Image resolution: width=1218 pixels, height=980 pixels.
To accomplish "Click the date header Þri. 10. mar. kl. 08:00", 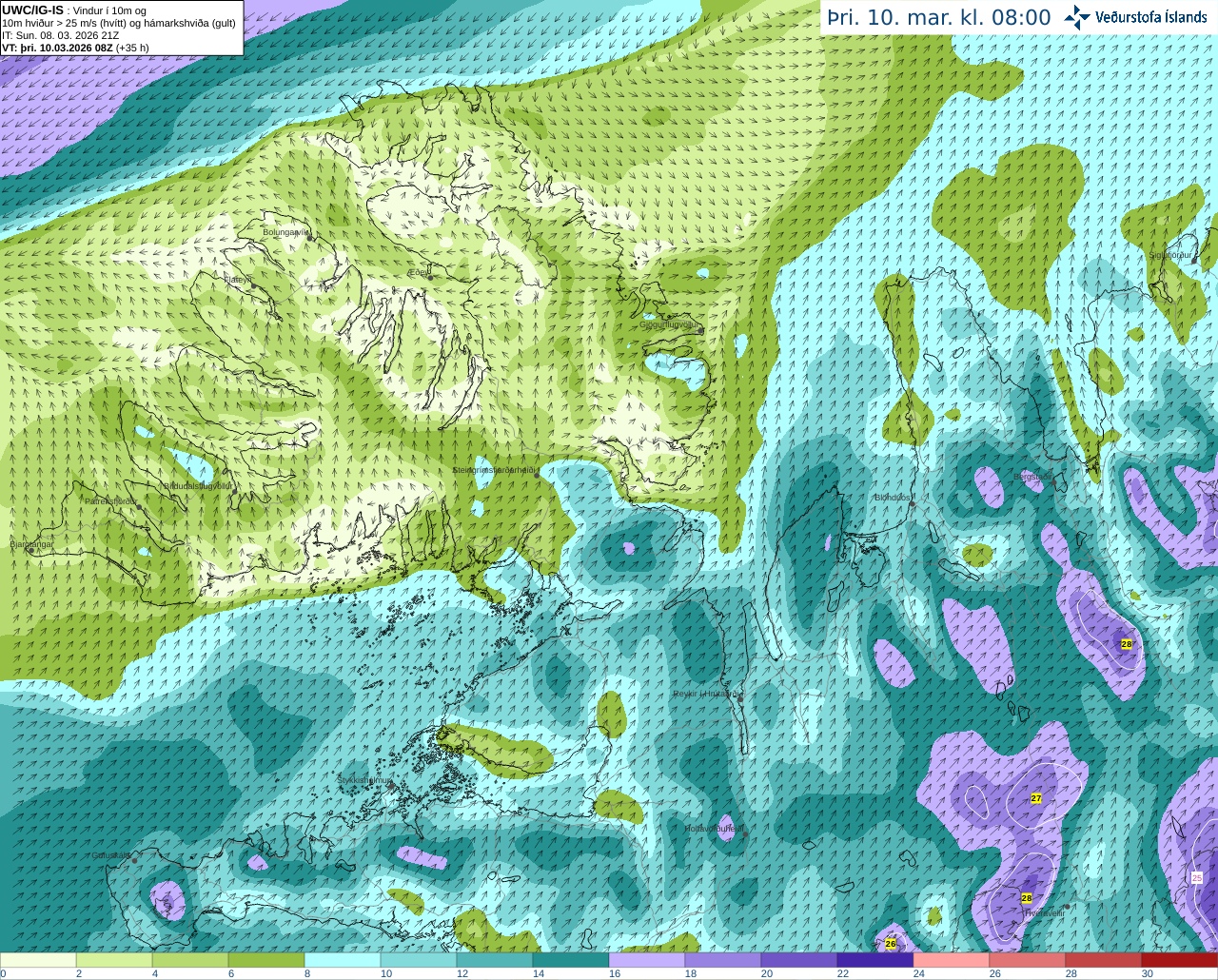I will click(939, 18).
